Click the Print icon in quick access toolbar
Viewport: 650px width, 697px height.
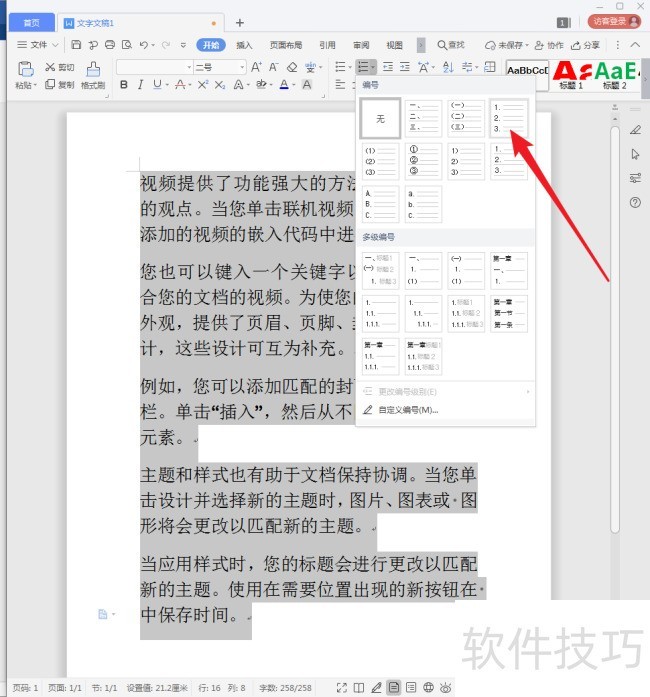110,44
